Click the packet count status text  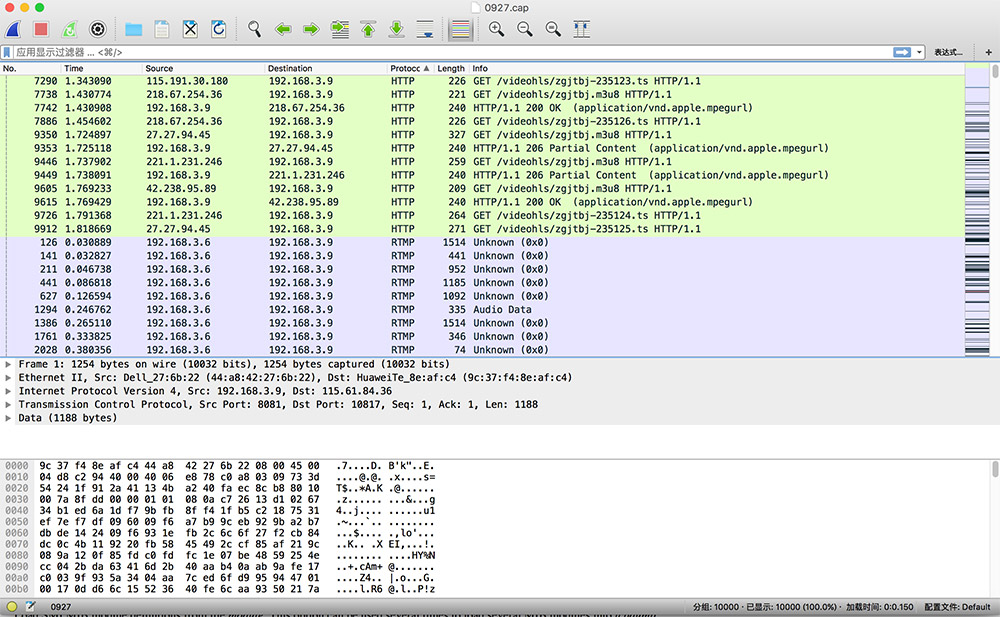(765, 607)
